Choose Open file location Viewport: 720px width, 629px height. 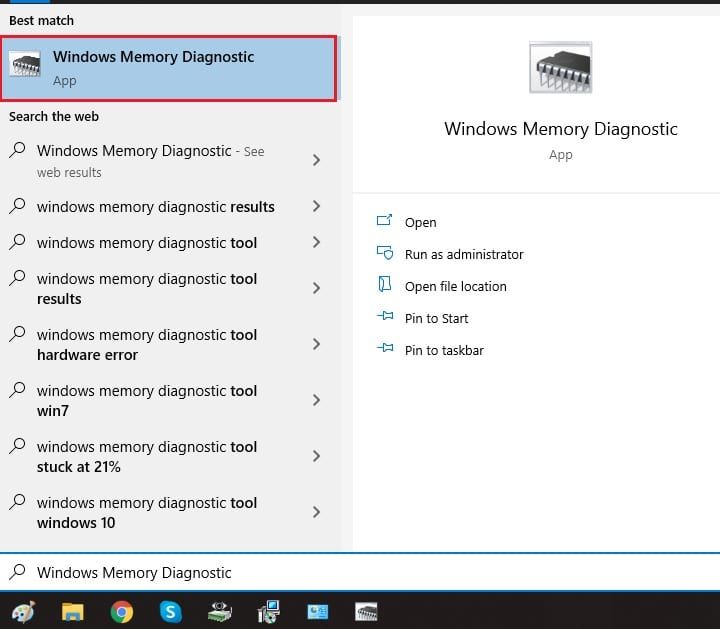tap(456, 286)
